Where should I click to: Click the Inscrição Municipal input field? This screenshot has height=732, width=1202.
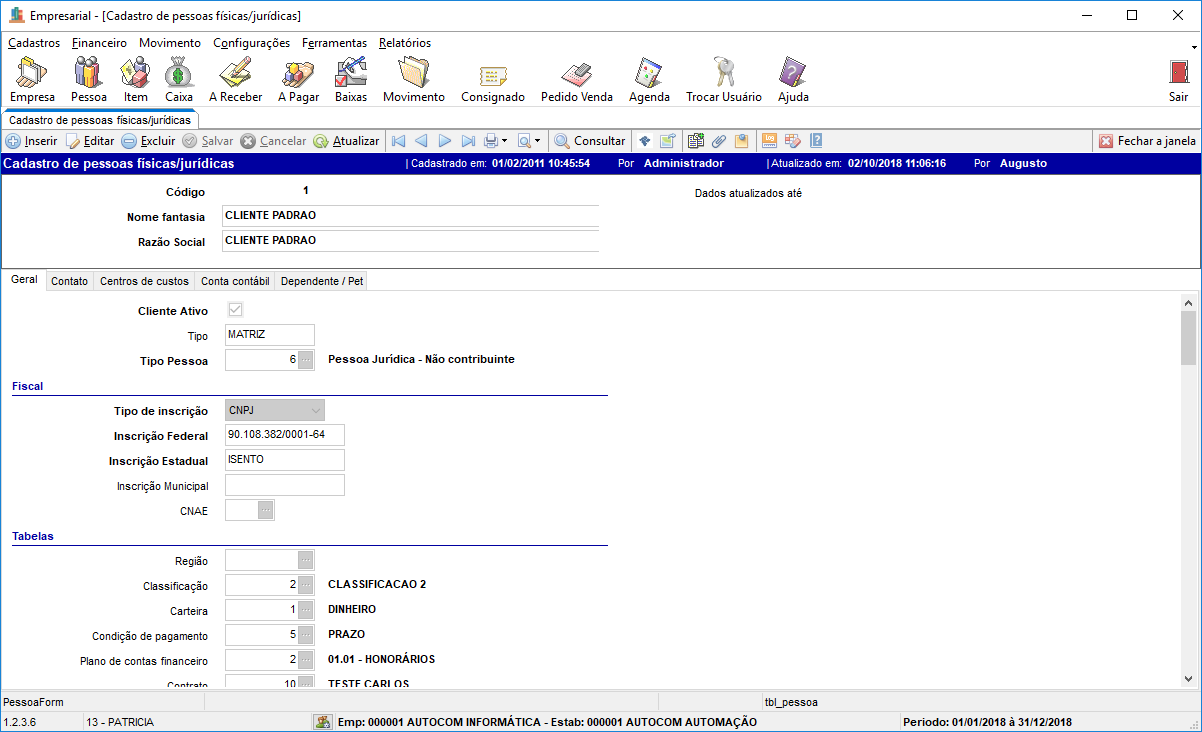click(284, 485)
